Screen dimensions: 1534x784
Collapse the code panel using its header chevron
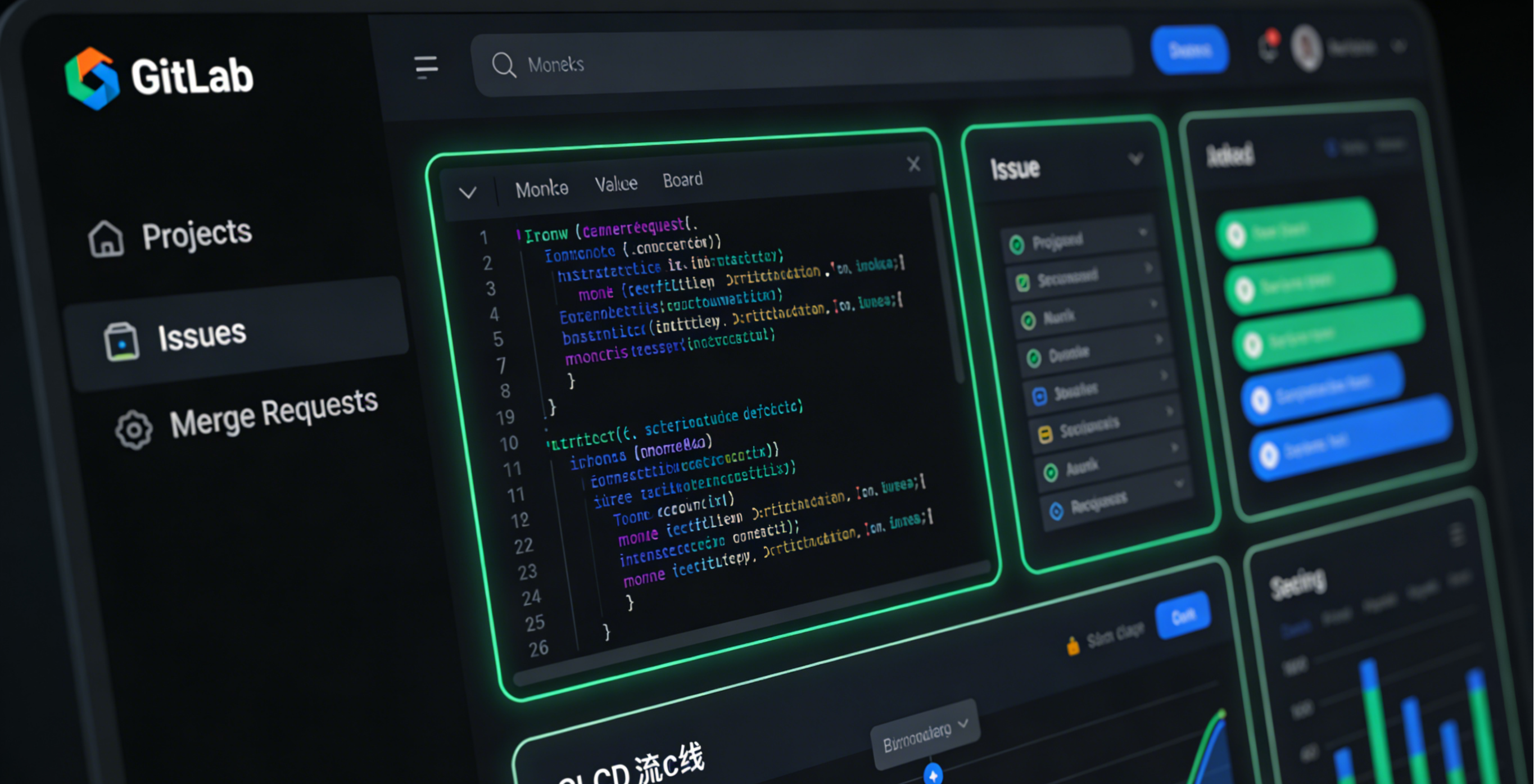tap(468, 192)
